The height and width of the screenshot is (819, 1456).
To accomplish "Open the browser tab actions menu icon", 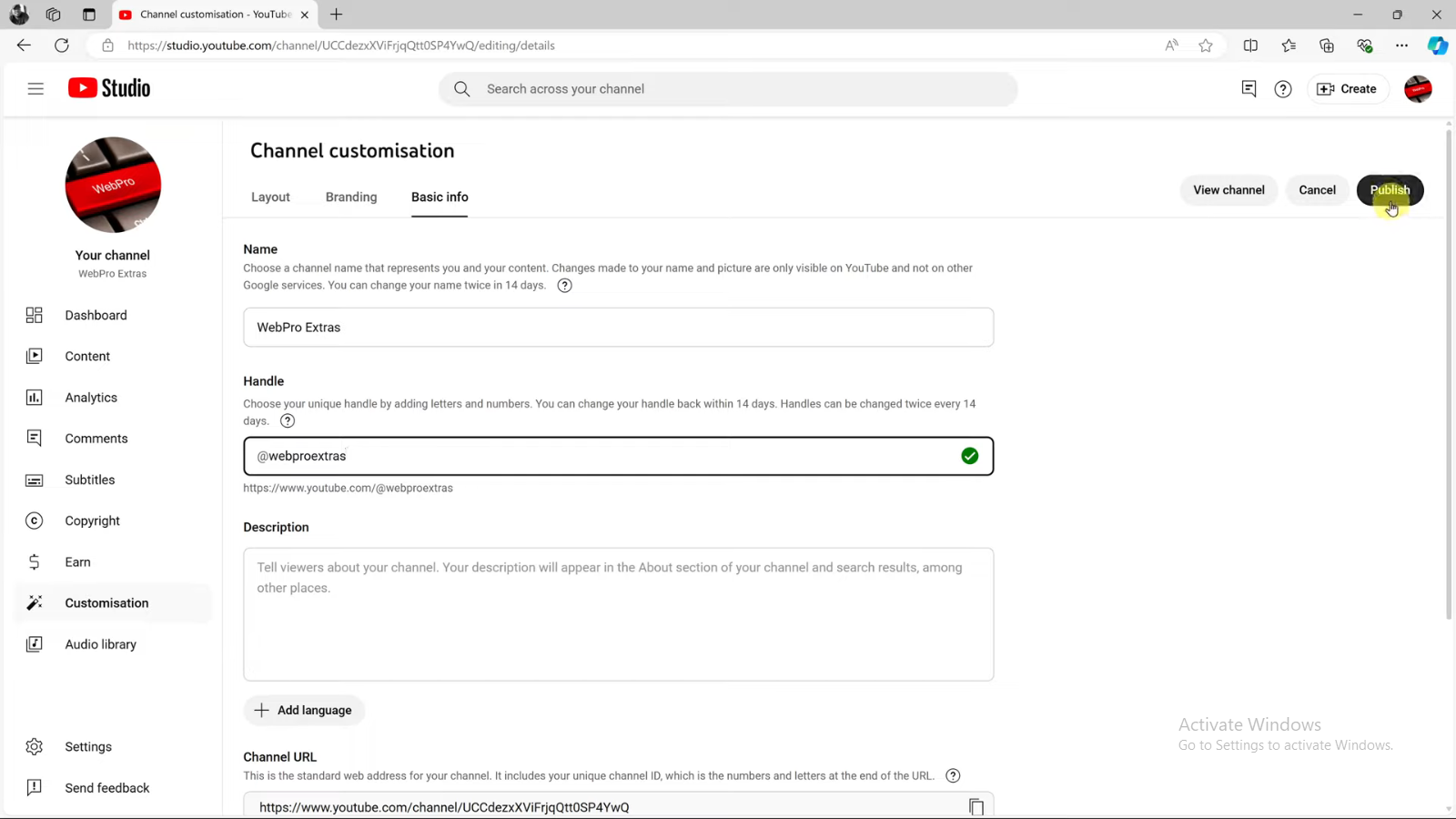I will point(89,15).
